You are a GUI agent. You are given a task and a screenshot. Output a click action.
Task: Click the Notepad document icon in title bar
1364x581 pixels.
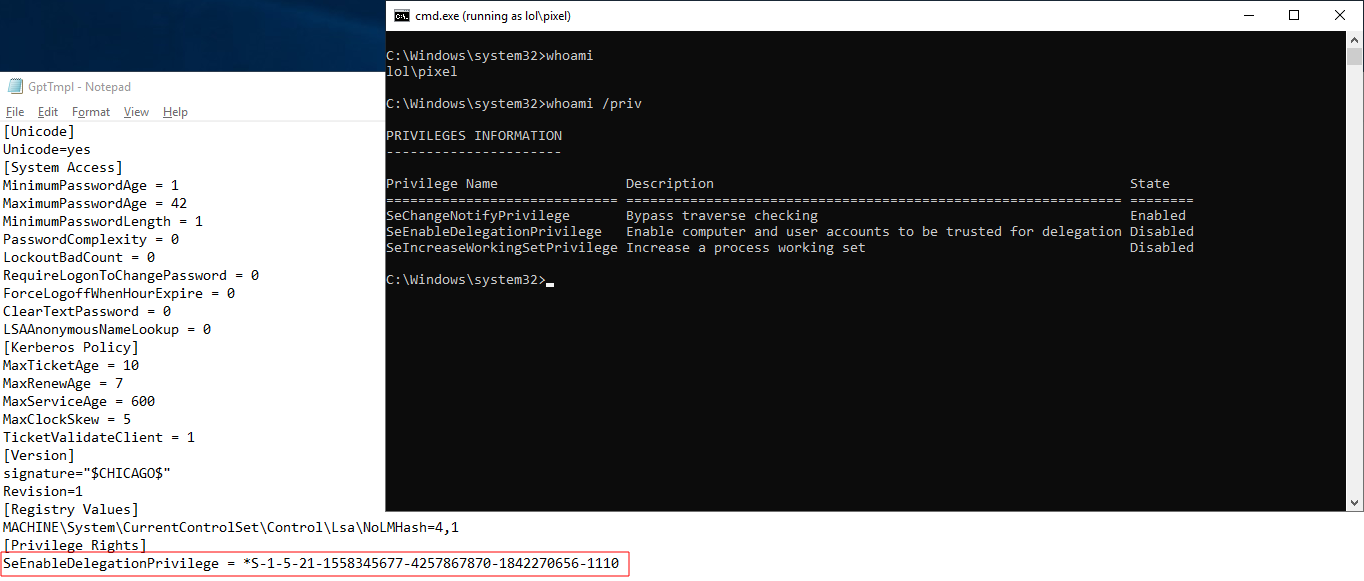pos(15,86)
